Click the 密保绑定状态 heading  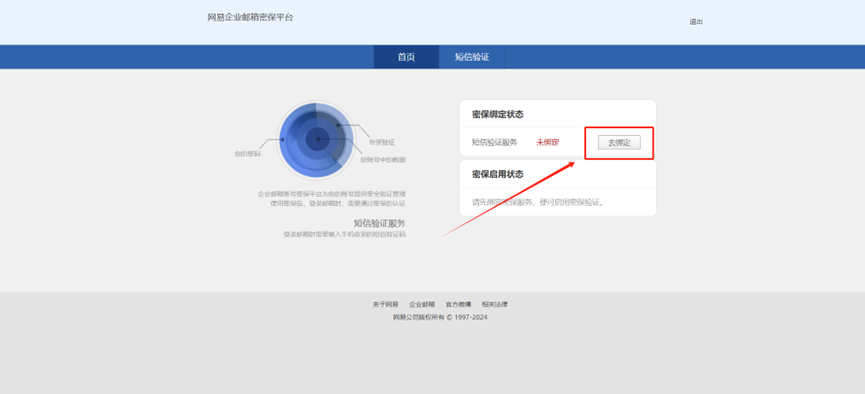498,114
